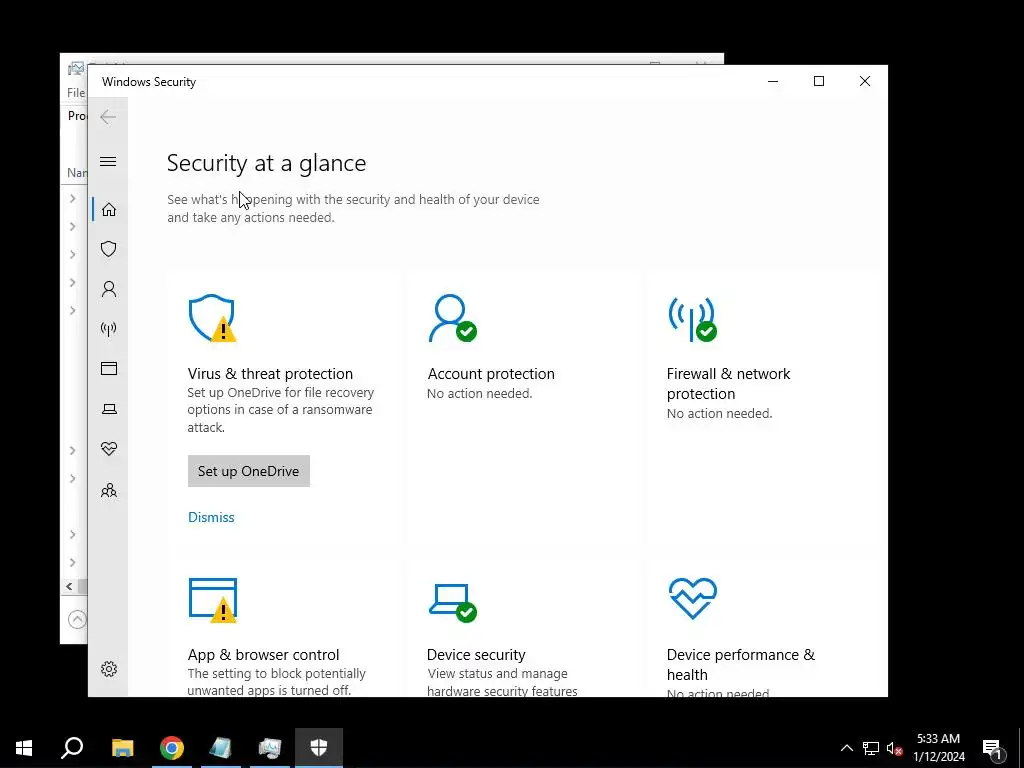1024x768 pixels.
Task: Click the Fewer details circle arrow in Task Manager
Action: 77,619
